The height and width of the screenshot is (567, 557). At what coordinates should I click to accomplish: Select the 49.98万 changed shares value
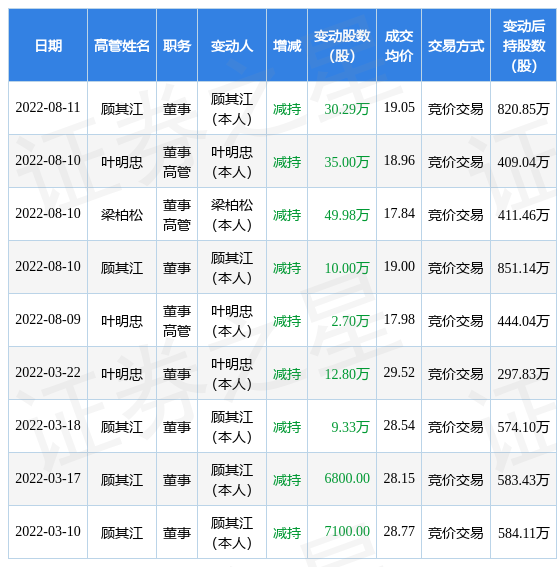pos(346,215)
